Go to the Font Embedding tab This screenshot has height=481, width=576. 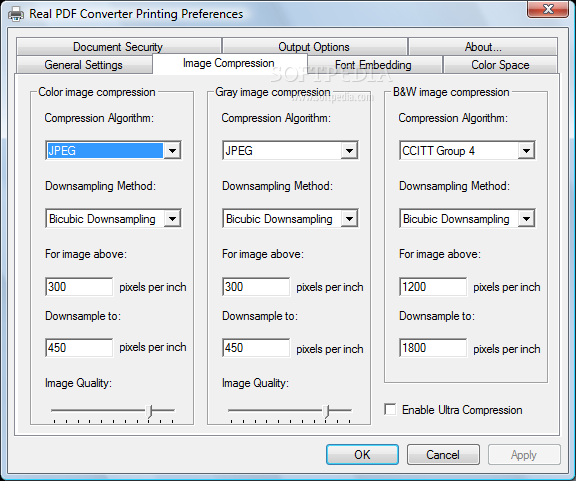(374, 65)
